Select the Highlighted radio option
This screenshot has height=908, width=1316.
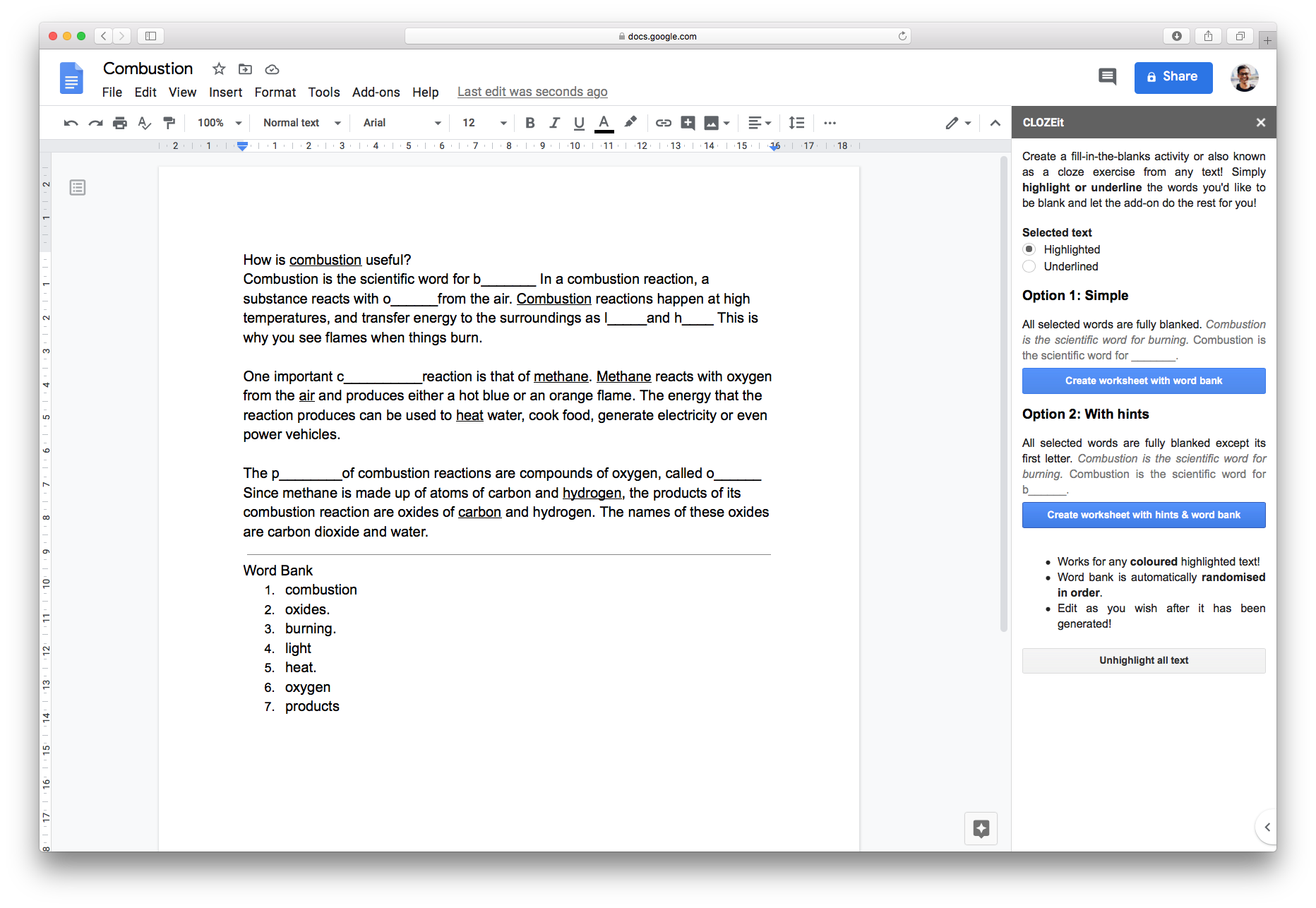(1029, 249)
